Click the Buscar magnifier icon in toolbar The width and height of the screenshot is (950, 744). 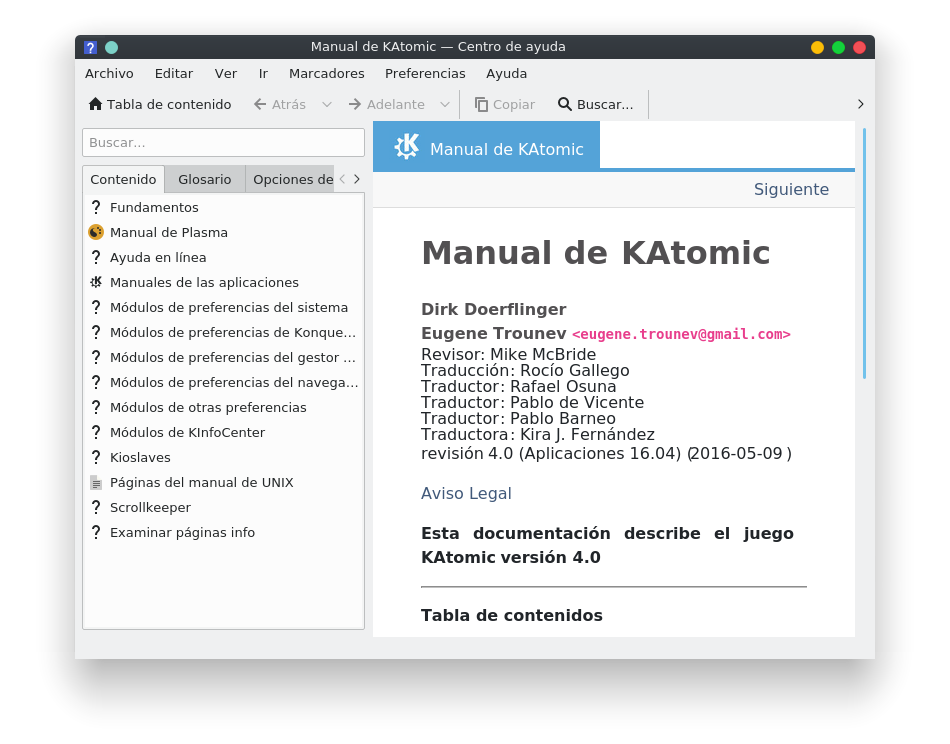point(565,104)
